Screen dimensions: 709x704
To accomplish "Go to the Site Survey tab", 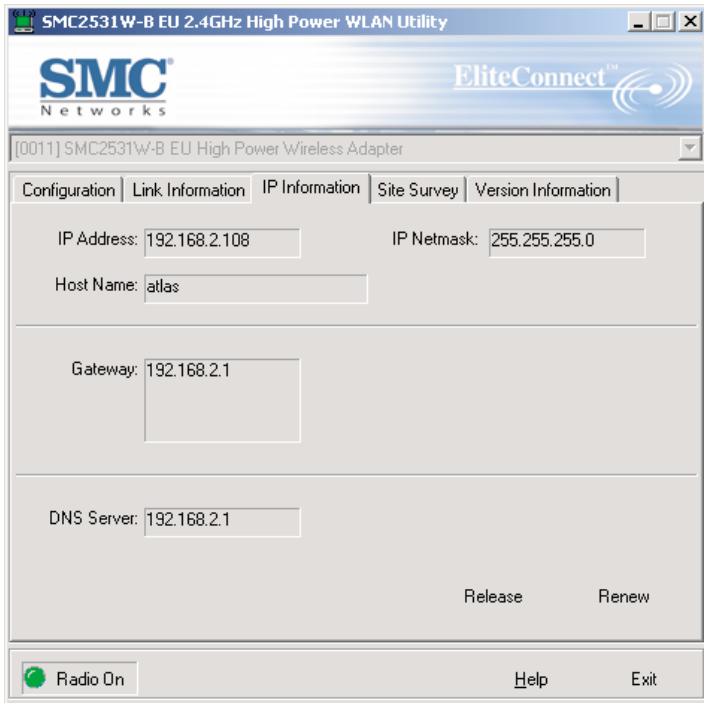I will tap(418, 190).
